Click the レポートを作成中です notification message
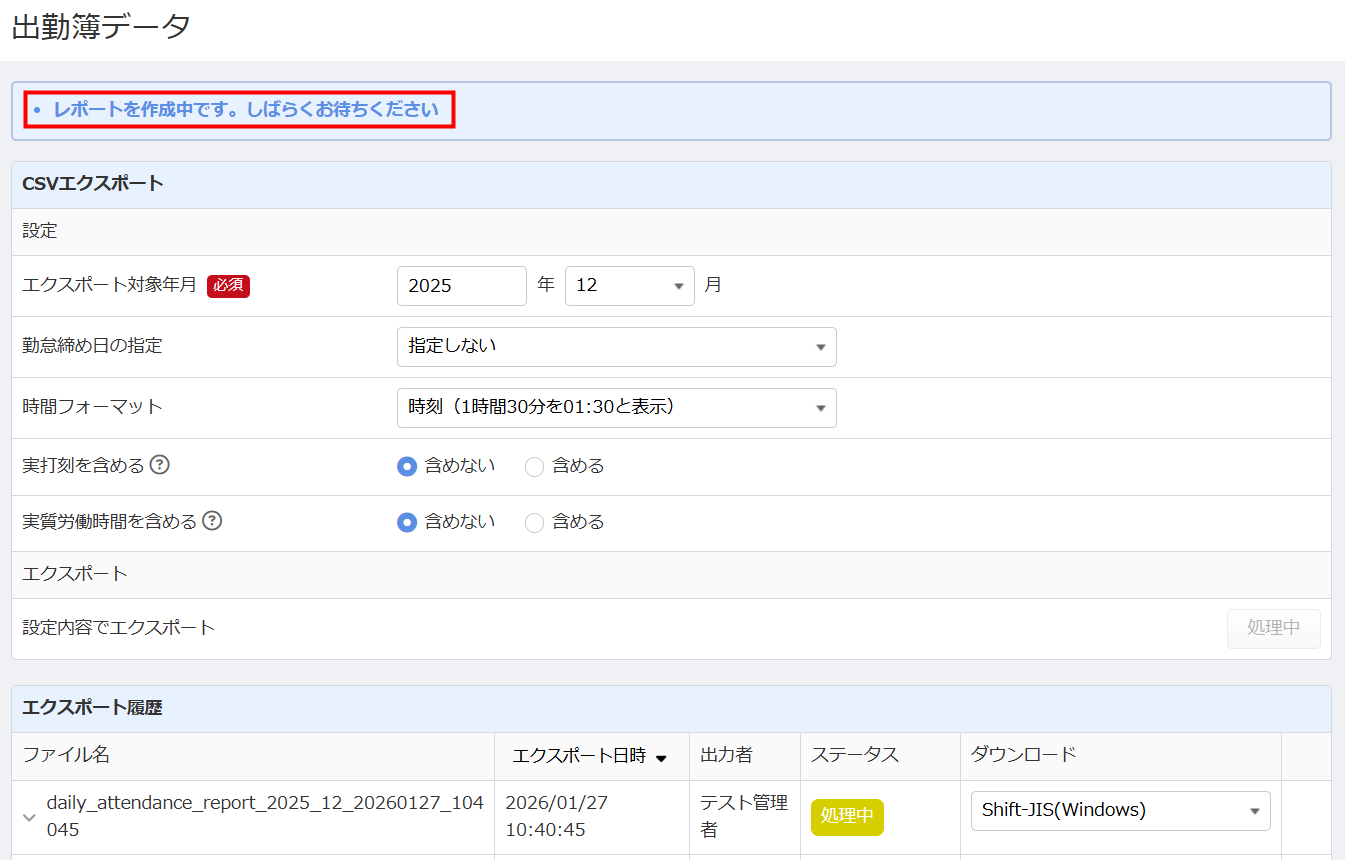This screenshot has height=860, width=1345. (x=246, y=110)
